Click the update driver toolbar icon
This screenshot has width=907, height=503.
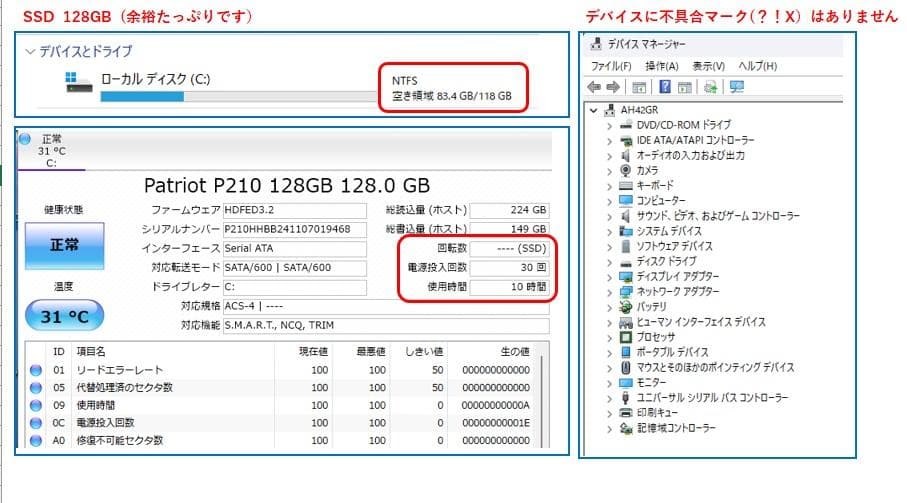[711, 87]
